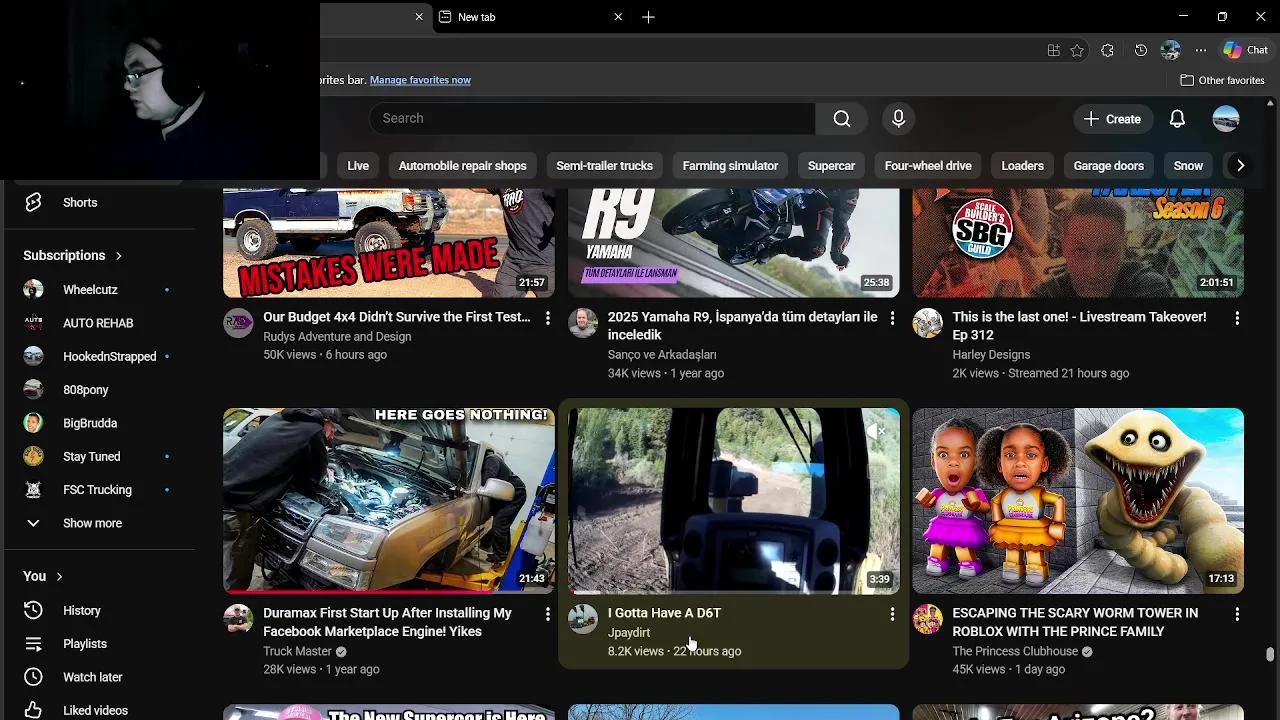Play the Mistakes Were Made 4x4 thumbnail
The height and width of the screenshot is (720, 1280).
pyautogui.click(x=389, y=243)
